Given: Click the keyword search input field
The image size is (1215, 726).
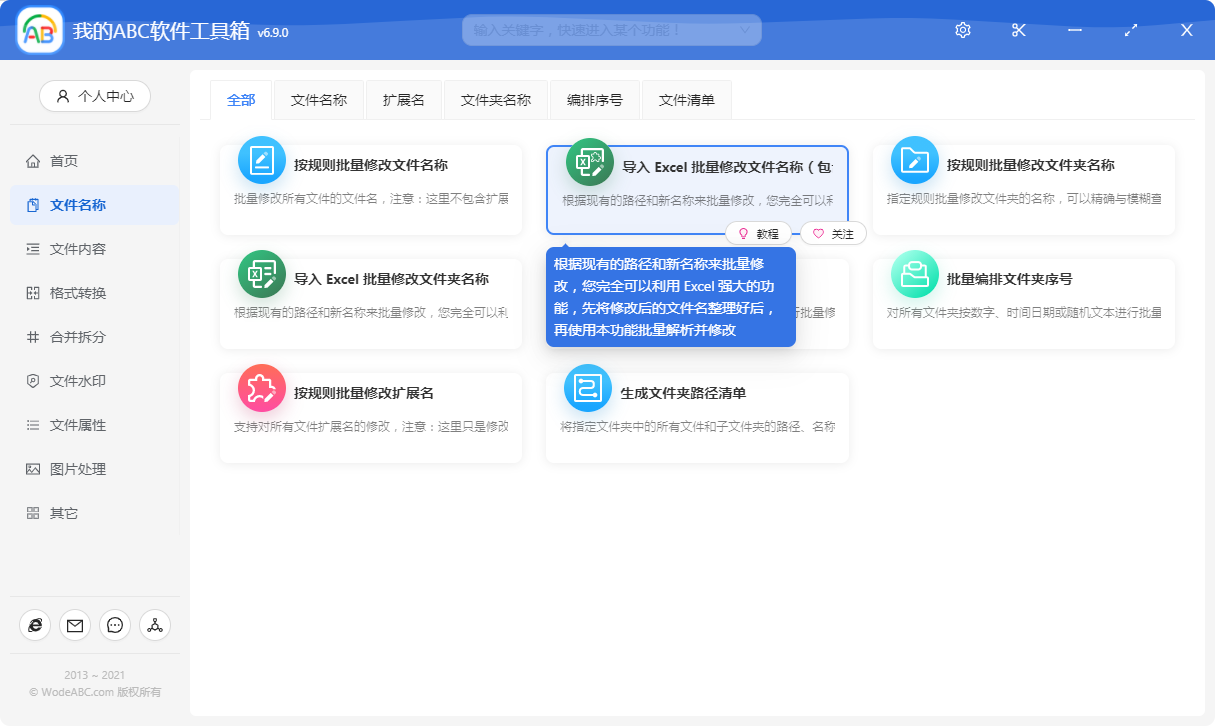Looking at the screenshot, I should [600, 30].
